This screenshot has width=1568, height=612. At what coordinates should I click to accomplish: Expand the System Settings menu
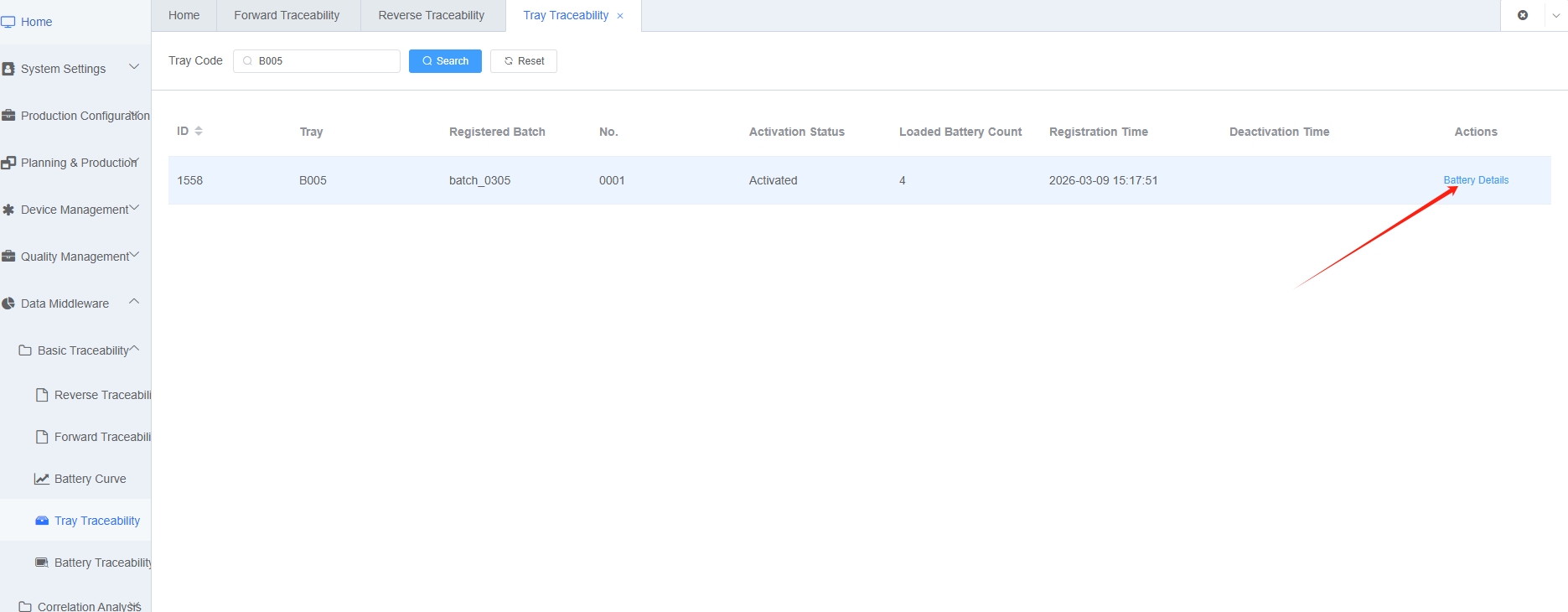point(134,67)
